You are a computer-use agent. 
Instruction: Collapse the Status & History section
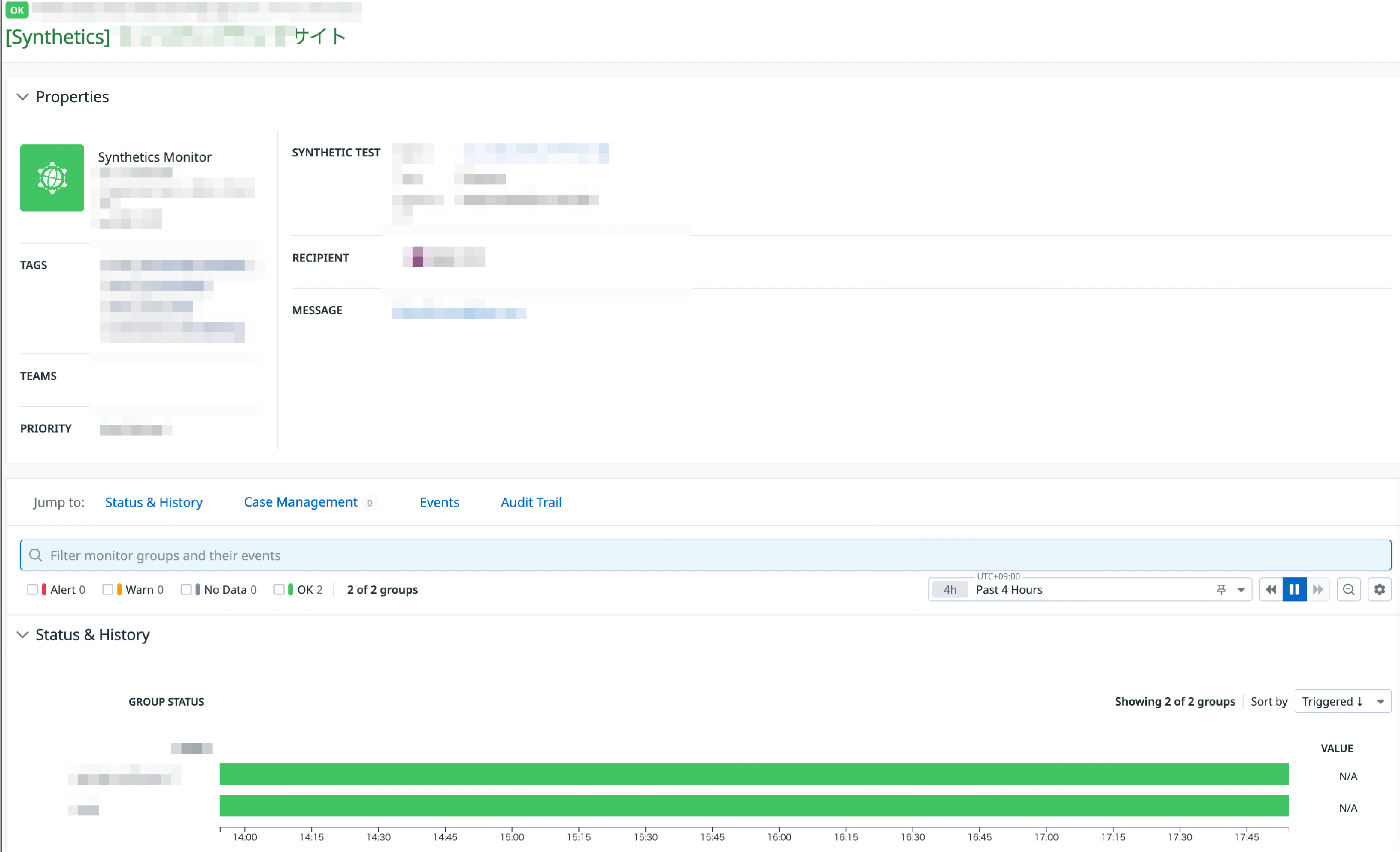[23, 635]
